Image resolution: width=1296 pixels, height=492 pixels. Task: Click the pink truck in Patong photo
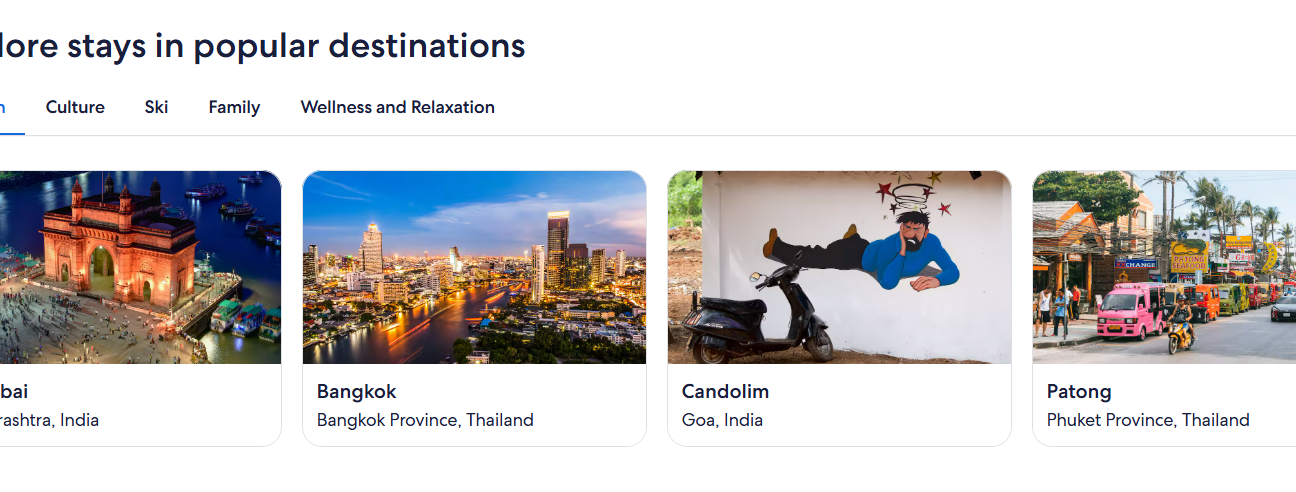click(x=1130, y=312)
